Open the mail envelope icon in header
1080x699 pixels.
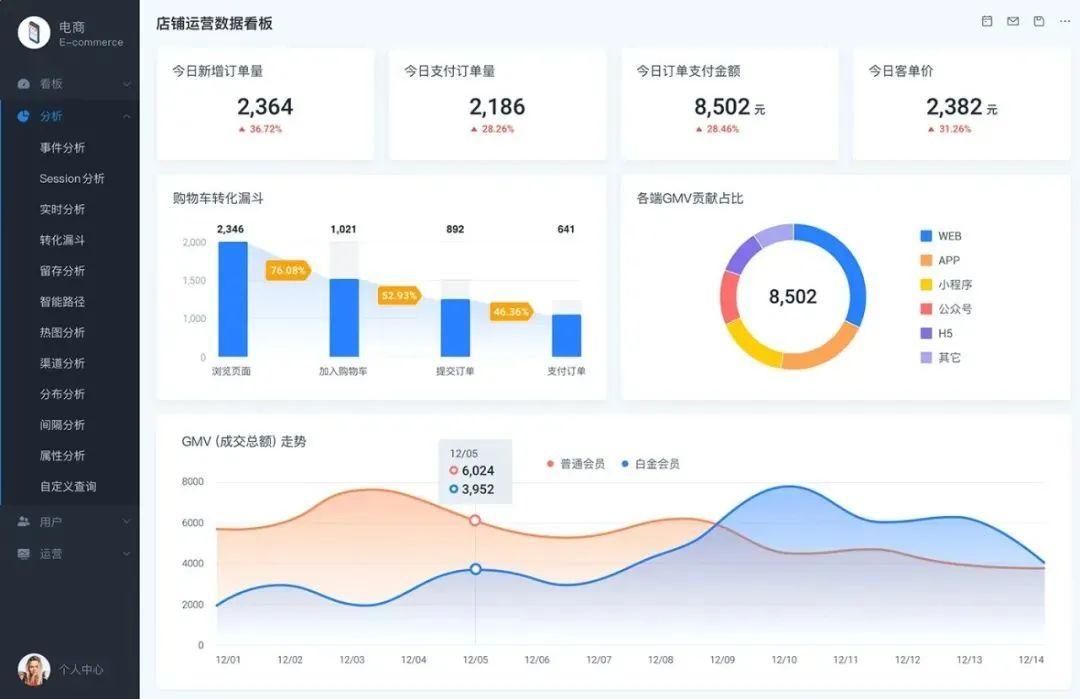[1012, 21]
